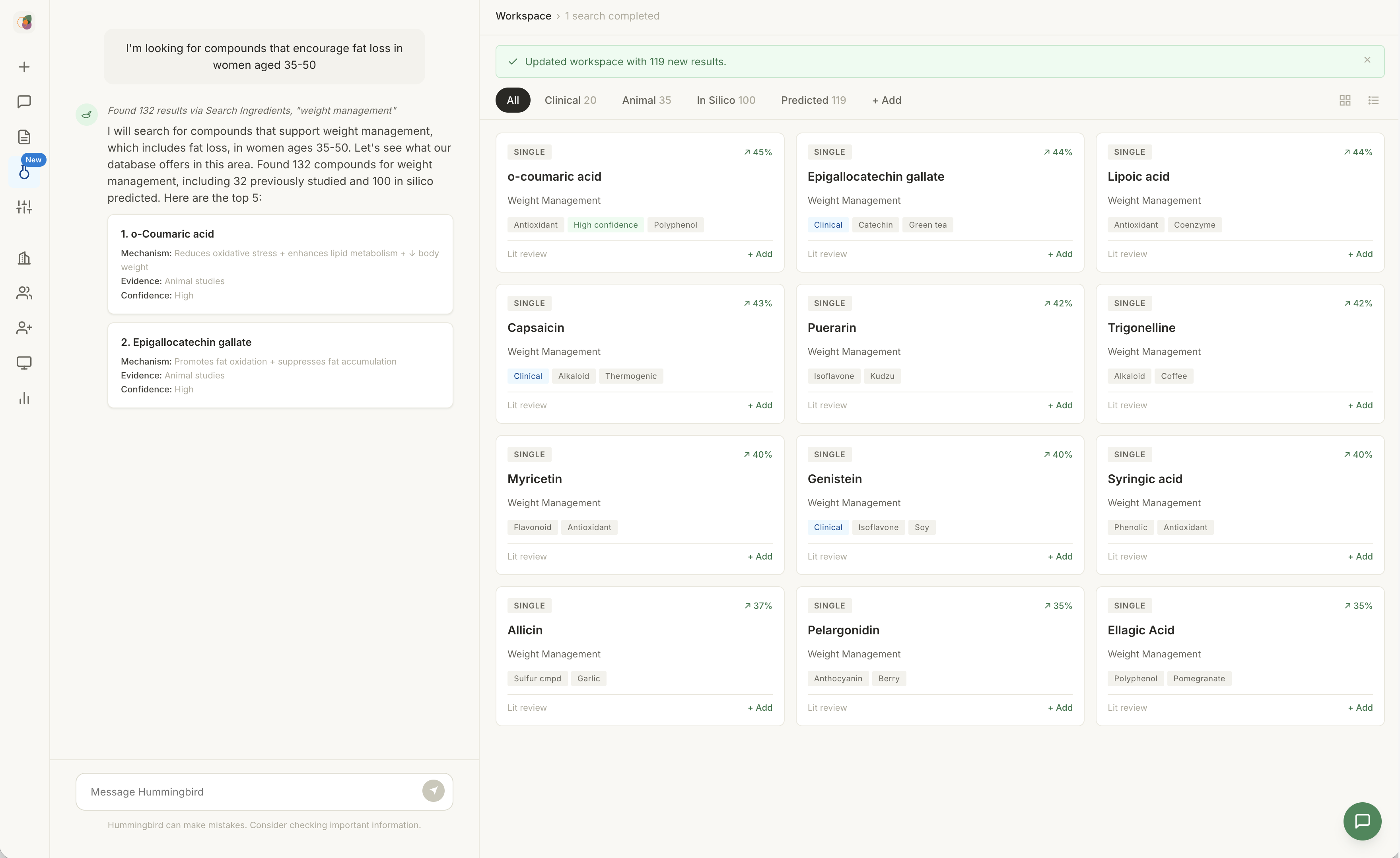Open Lit review for Capsaicin
The width and height of the screenshot is (1400, 858).
click(x=527, y=406)
